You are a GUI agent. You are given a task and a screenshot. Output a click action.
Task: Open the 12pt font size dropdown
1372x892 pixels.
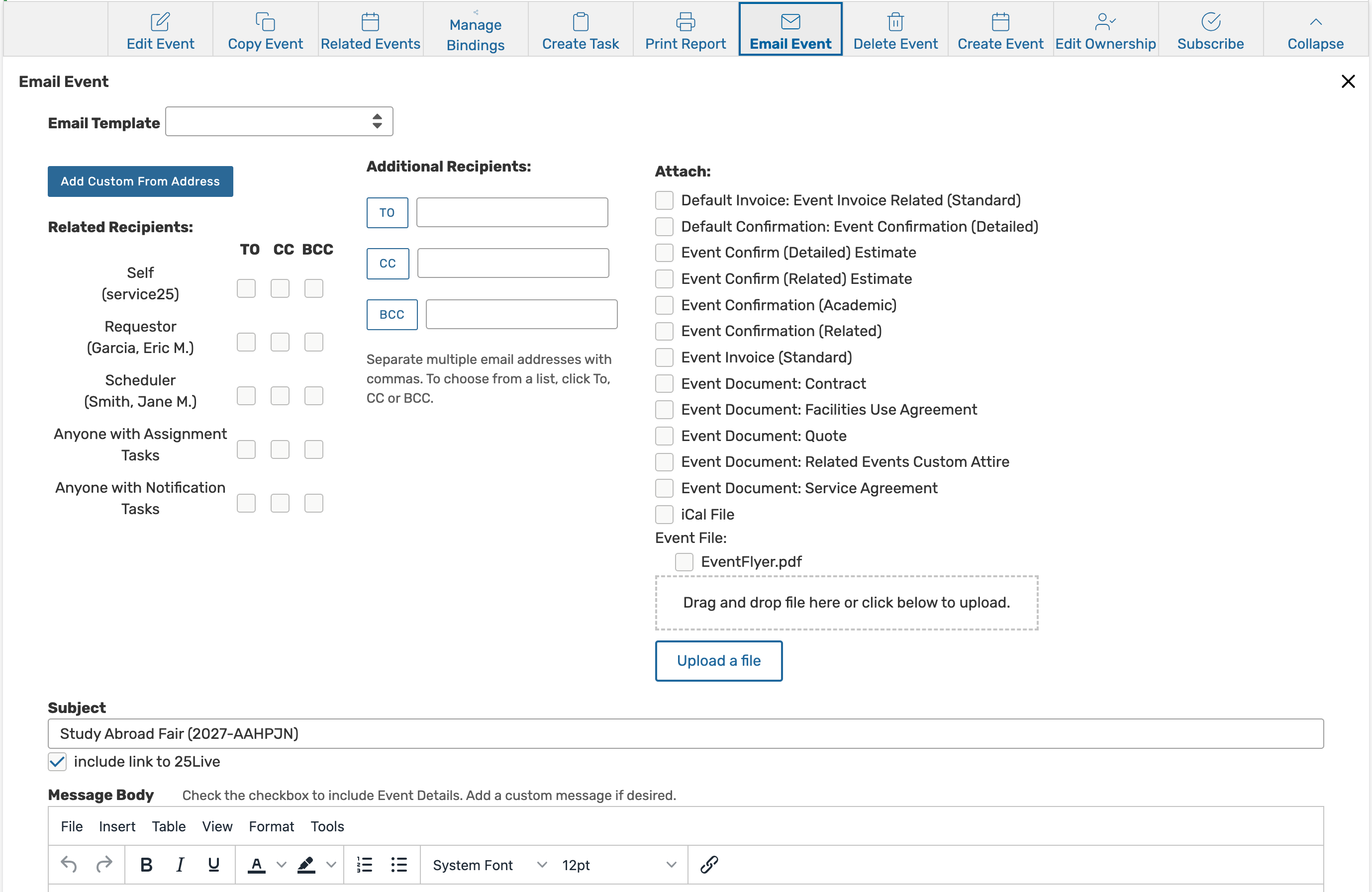click(x=618, y=865)
